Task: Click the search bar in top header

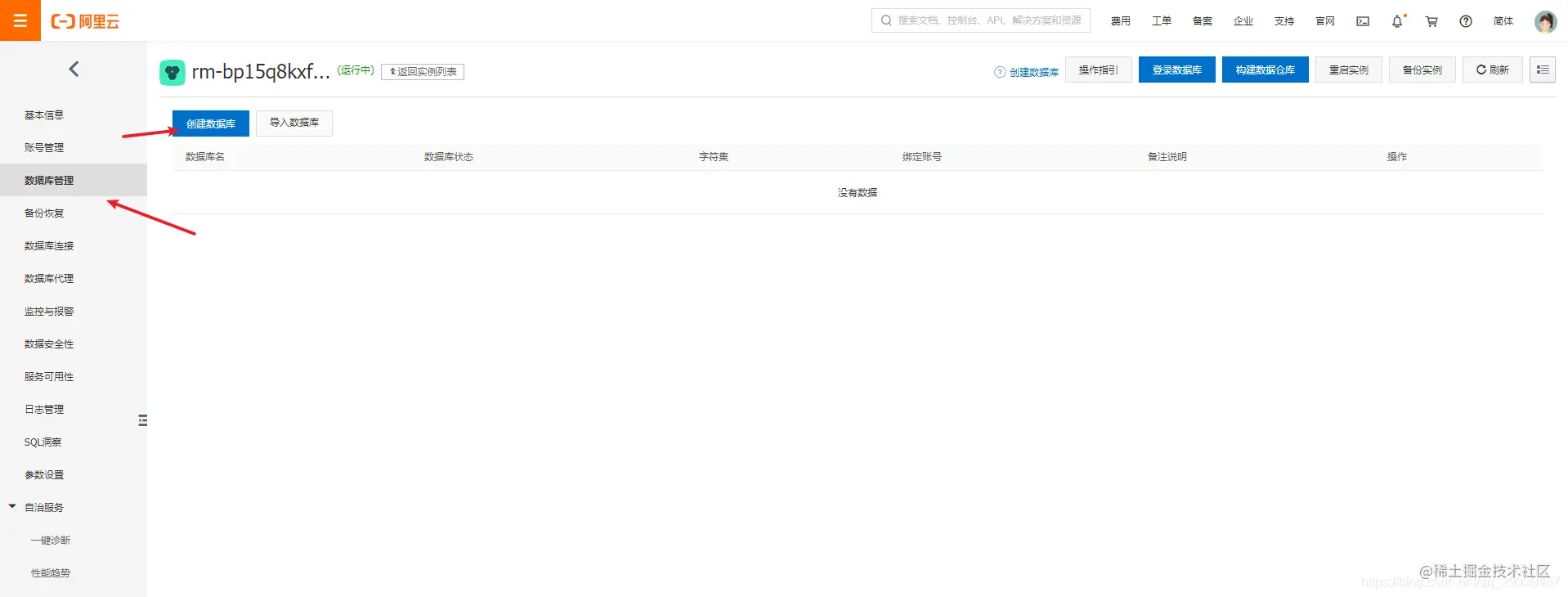Action: [981, 20]
